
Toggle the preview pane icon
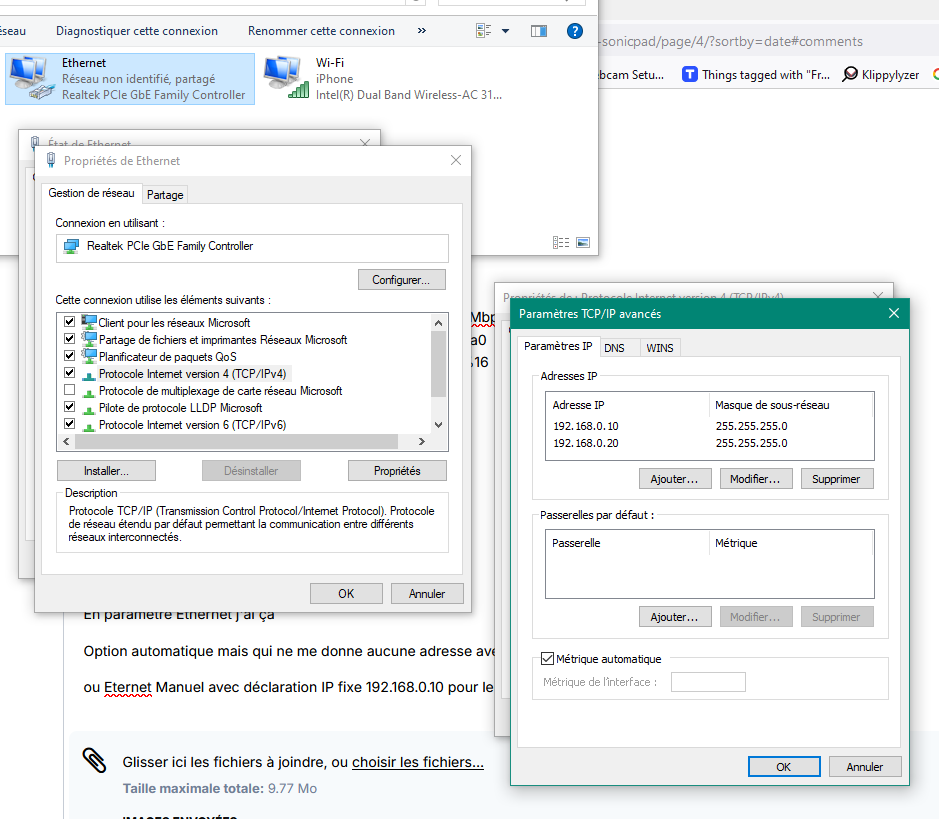[x=538, y=31]
